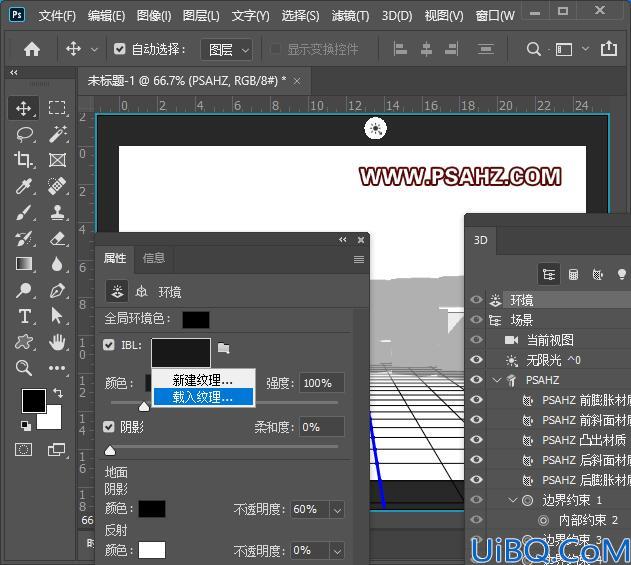
Task: Select the Pen tool
Action: [x=58, y=290]
